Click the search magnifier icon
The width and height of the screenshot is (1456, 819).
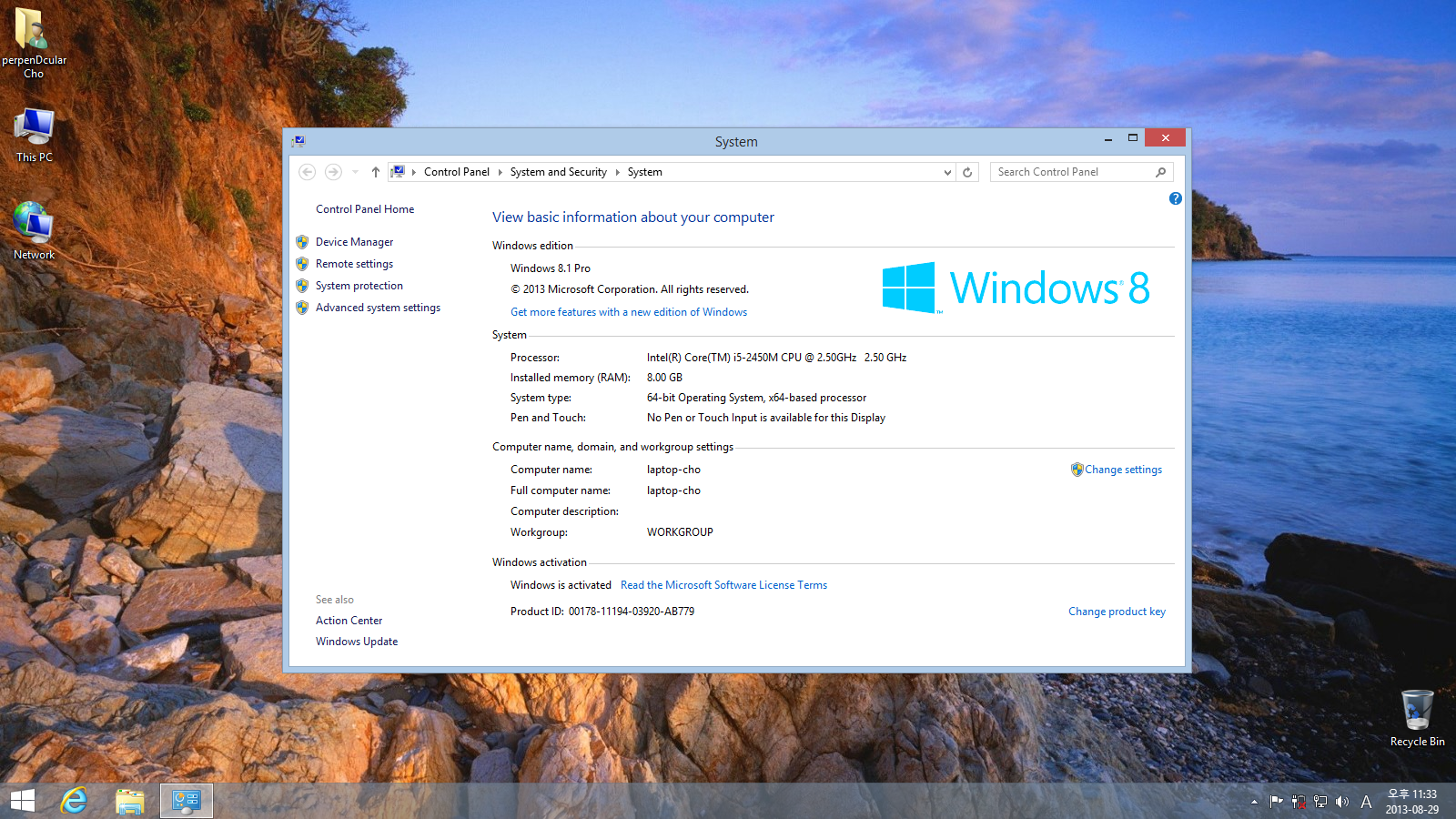(x=1160, y=172)
